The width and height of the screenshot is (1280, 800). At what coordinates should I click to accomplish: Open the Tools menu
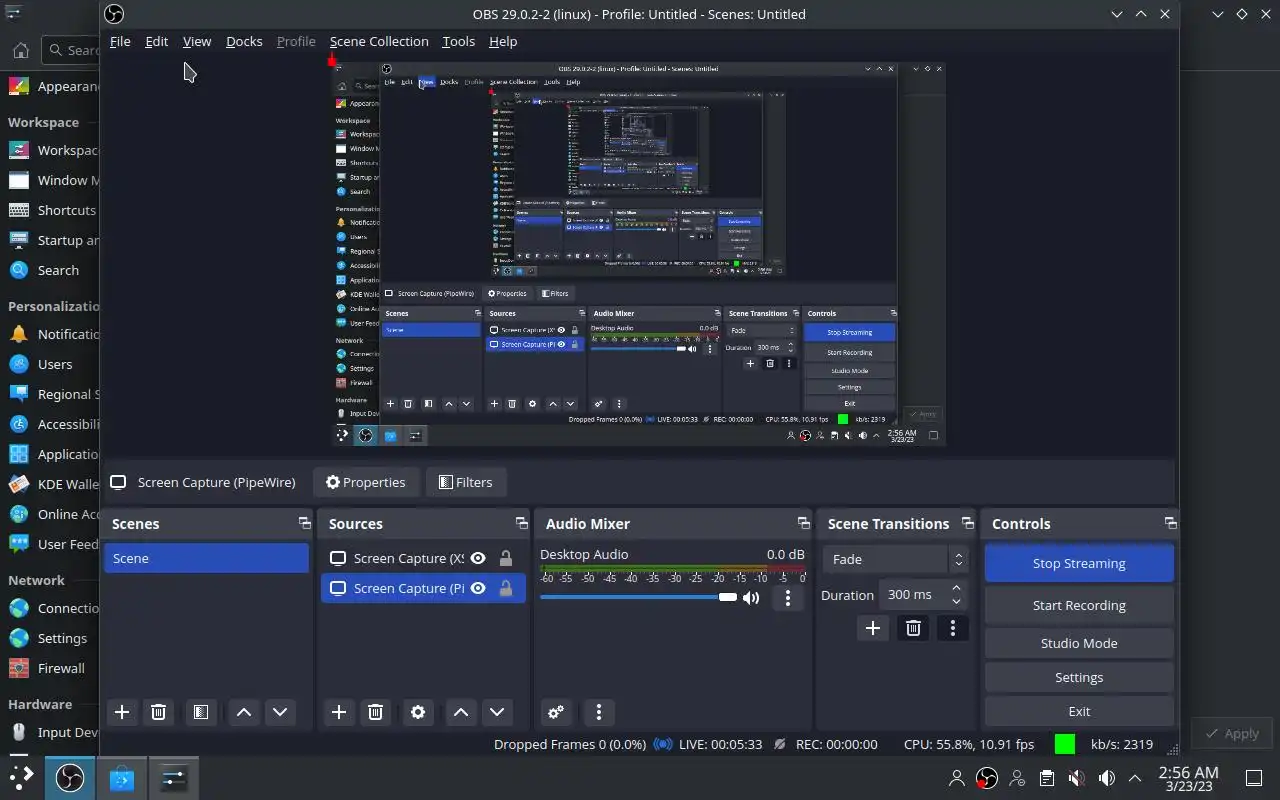[458, 41]
